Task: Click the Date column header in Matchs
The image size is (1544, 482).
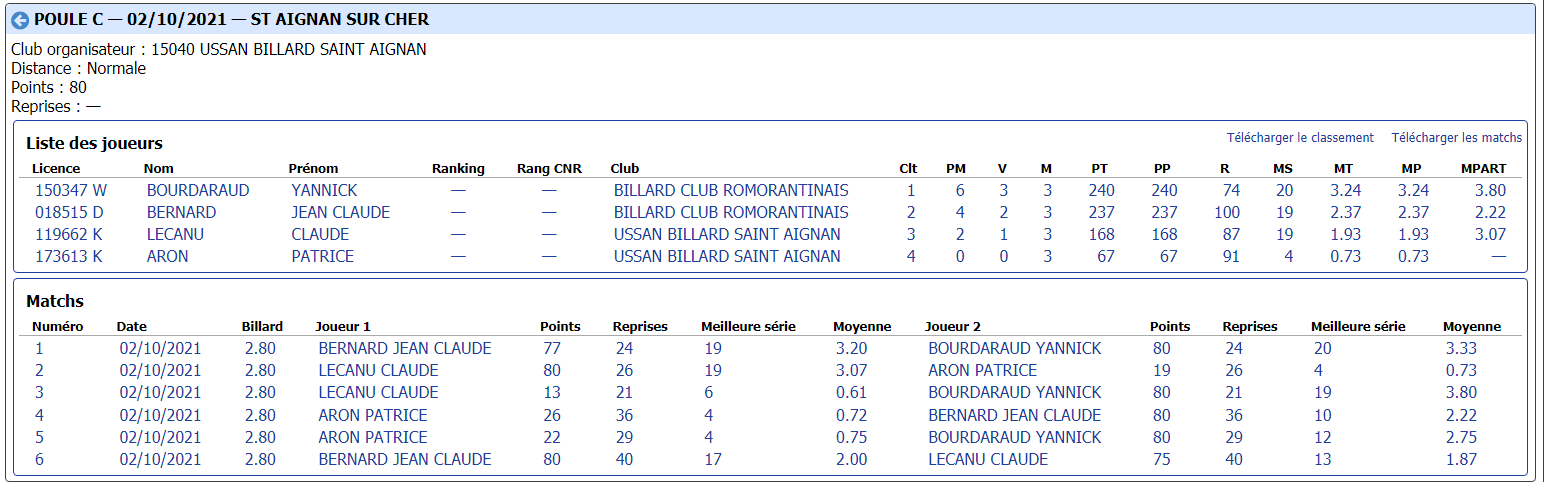Action: point(131,326)
